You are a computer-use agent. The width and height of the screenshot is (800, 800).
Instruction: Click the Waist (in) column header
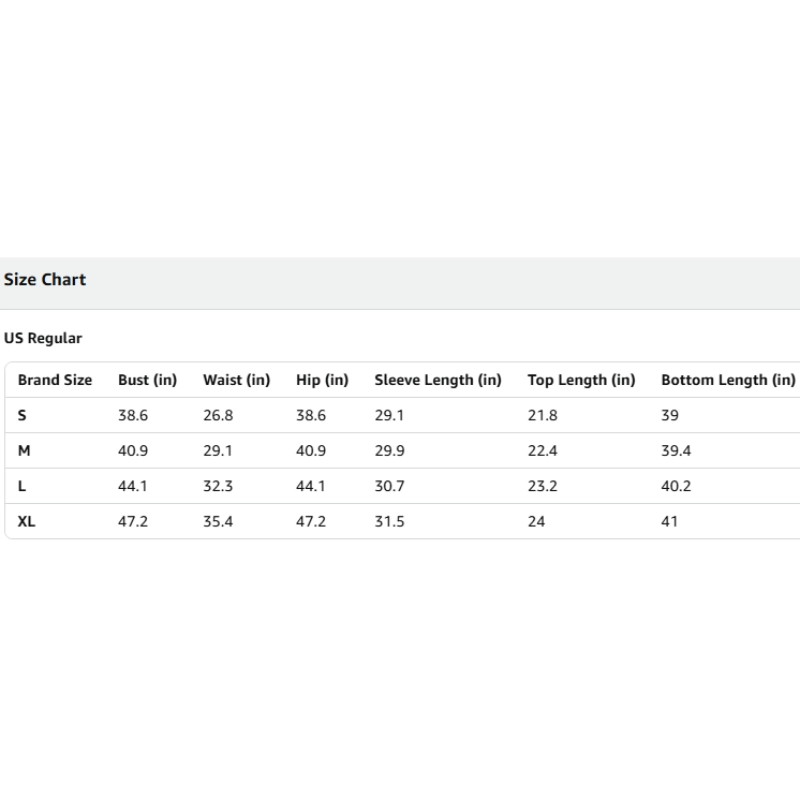coord(236,380)
